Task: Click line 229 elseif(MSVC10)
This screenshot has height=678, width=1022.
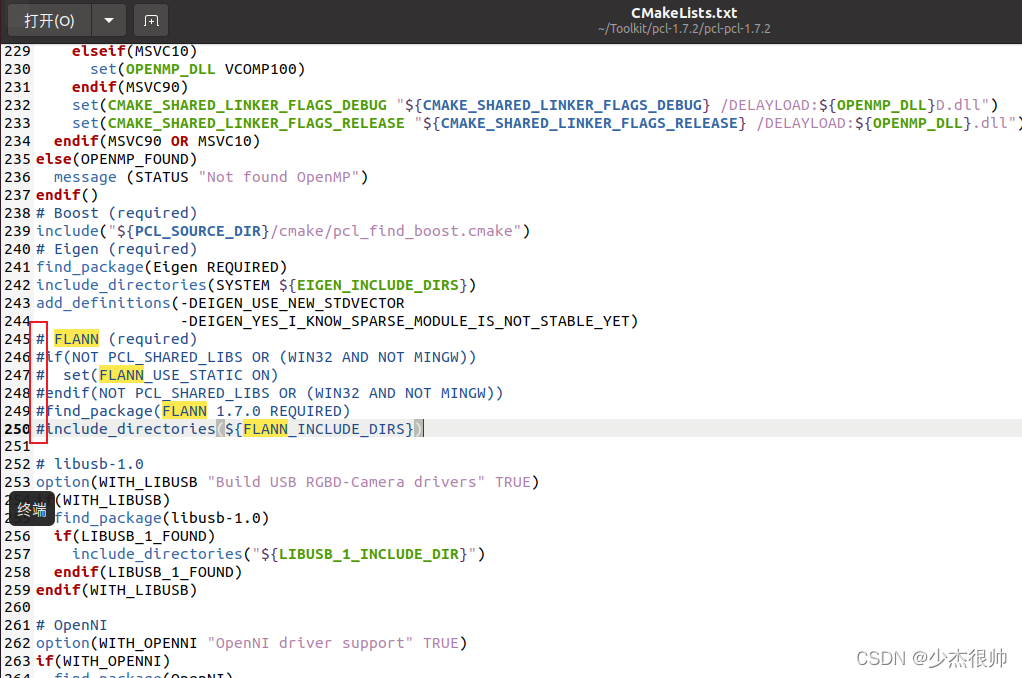Action: [x=134, y=51]
